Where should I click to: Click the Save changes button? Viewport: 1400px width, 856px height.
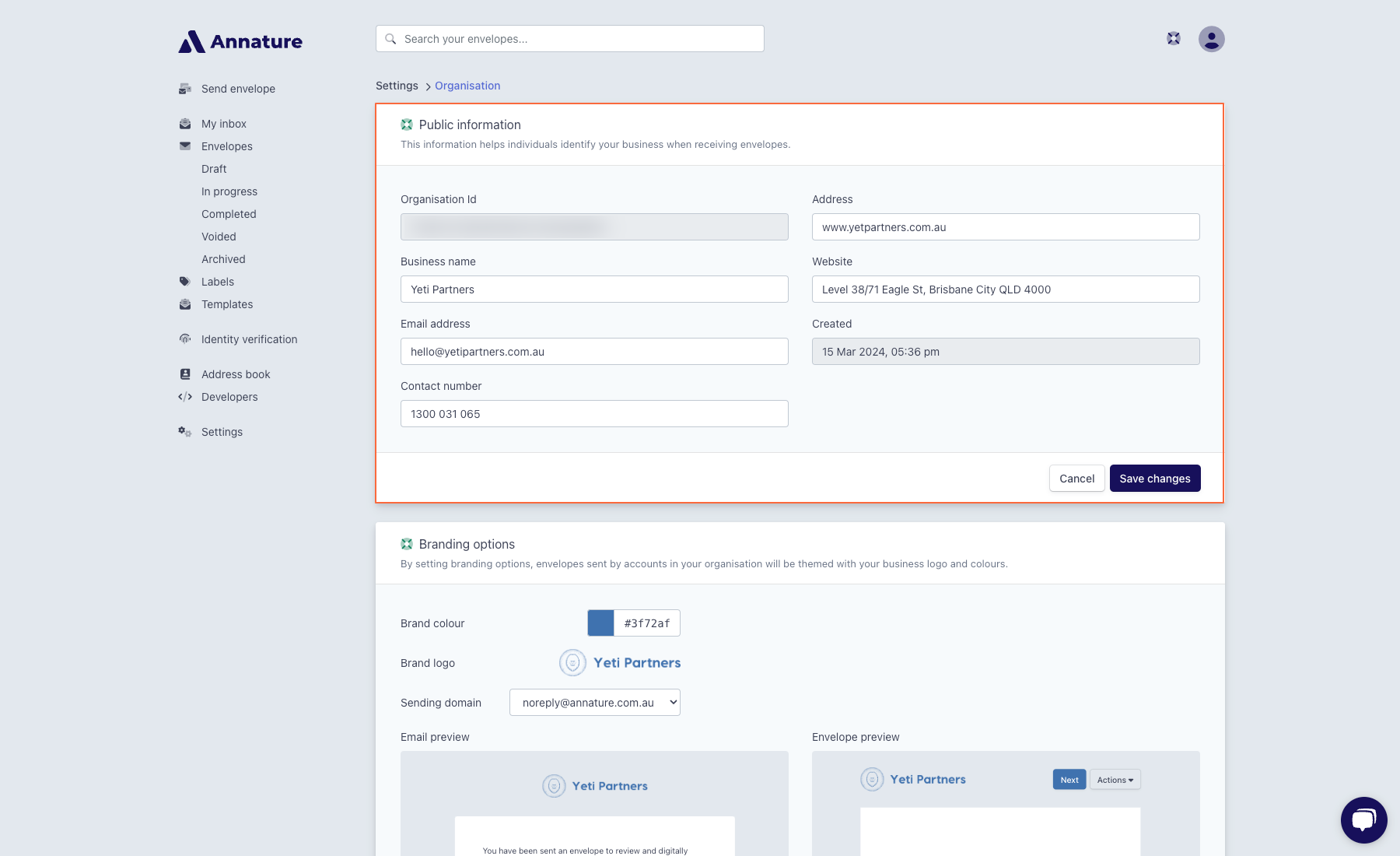[x=1155, y=479]
